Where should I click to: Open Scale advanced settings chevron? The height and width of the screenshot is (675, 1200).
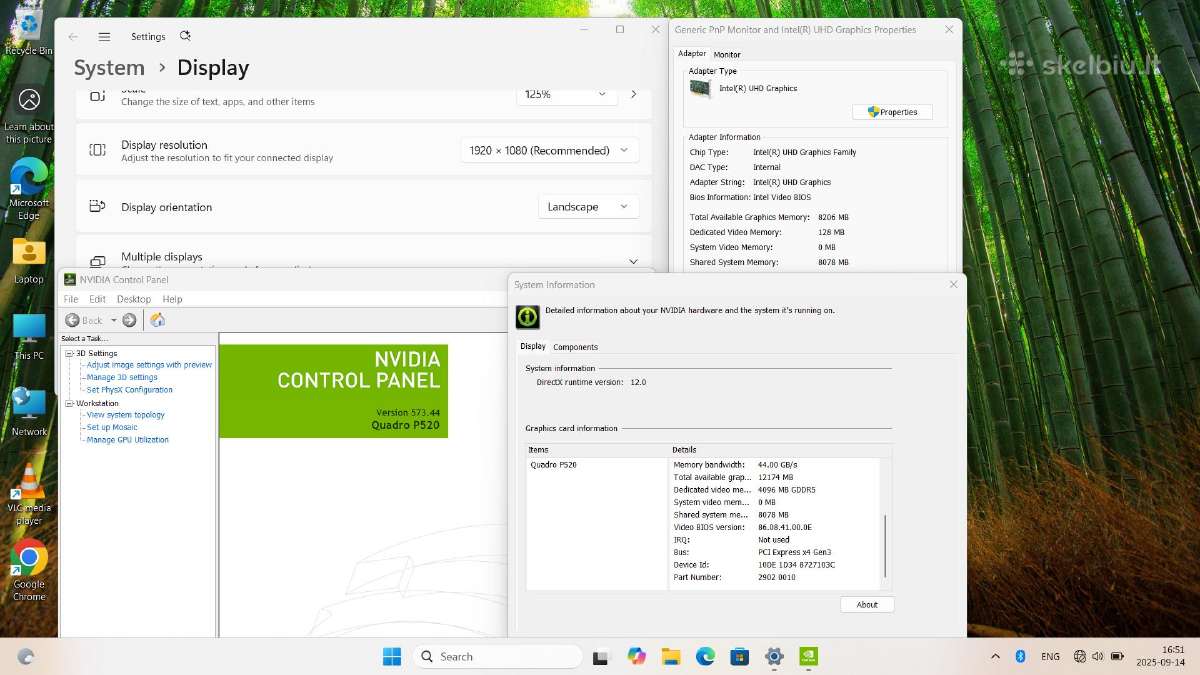tap(633, 93)
